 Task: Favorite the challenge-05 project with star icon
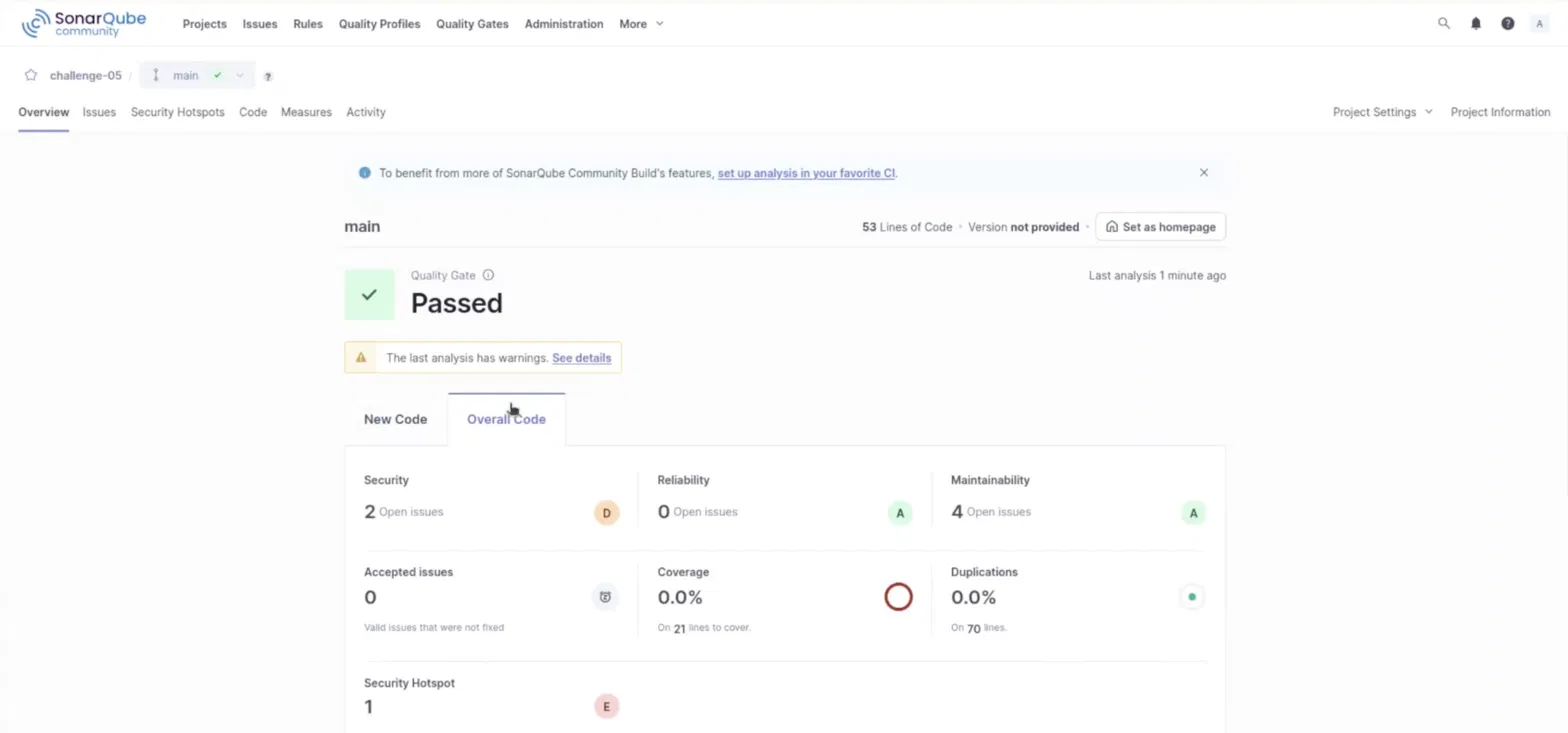click(31, 75)
